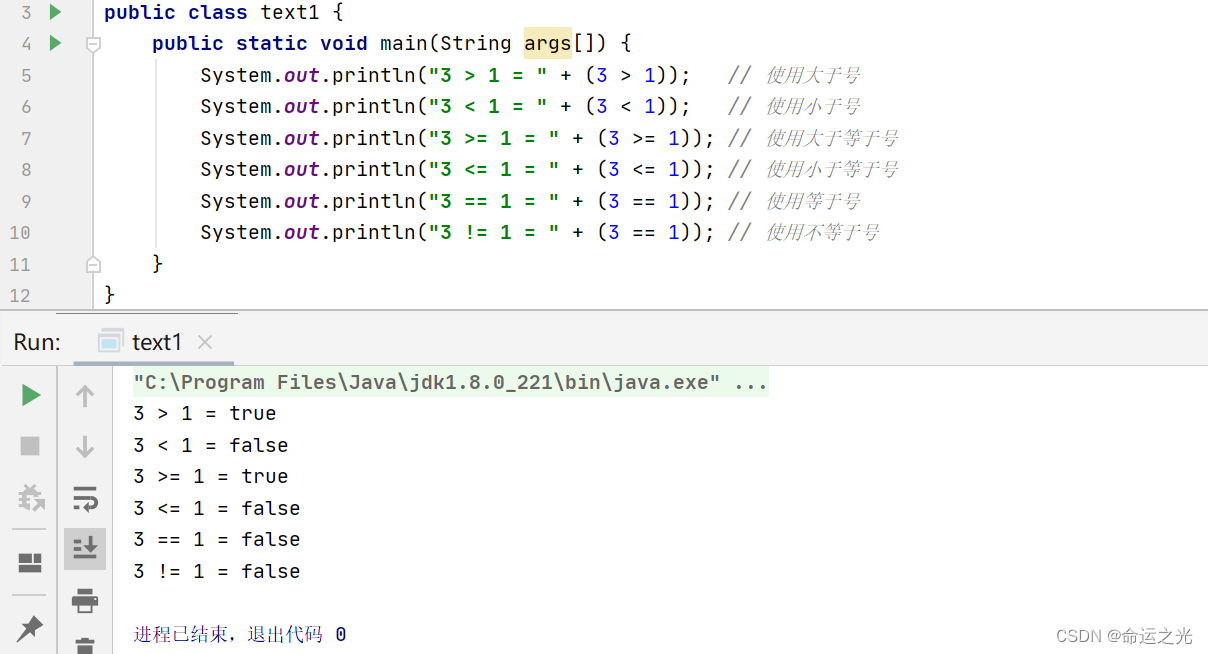Collapse the main method fold marker on line 4
This screenshot has height=654, width=1208.
click(x=93, y=44)
